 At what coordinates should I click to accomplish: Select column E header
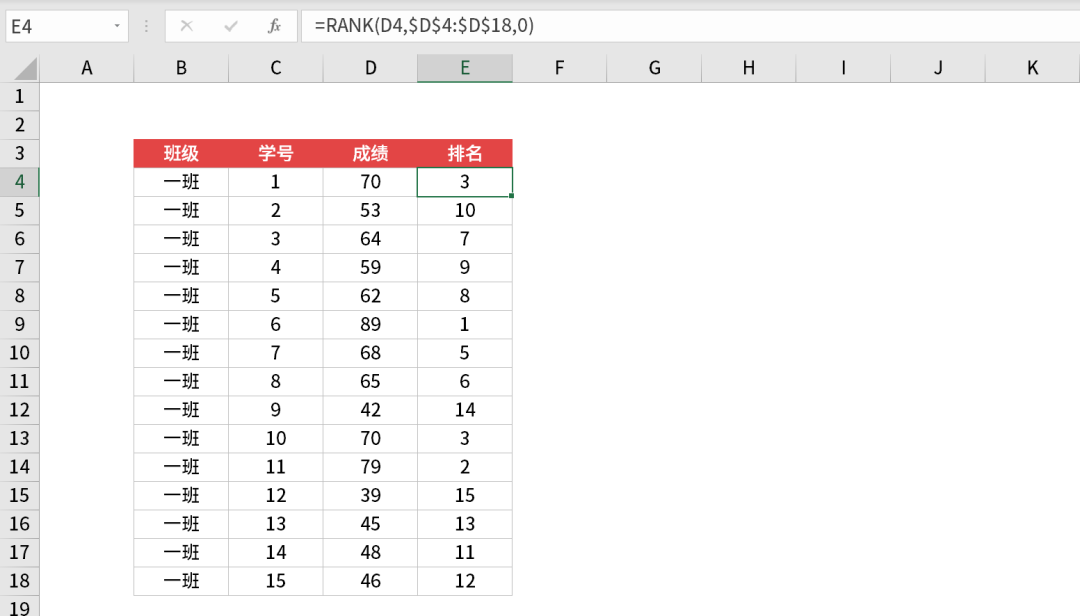[465, 68]
